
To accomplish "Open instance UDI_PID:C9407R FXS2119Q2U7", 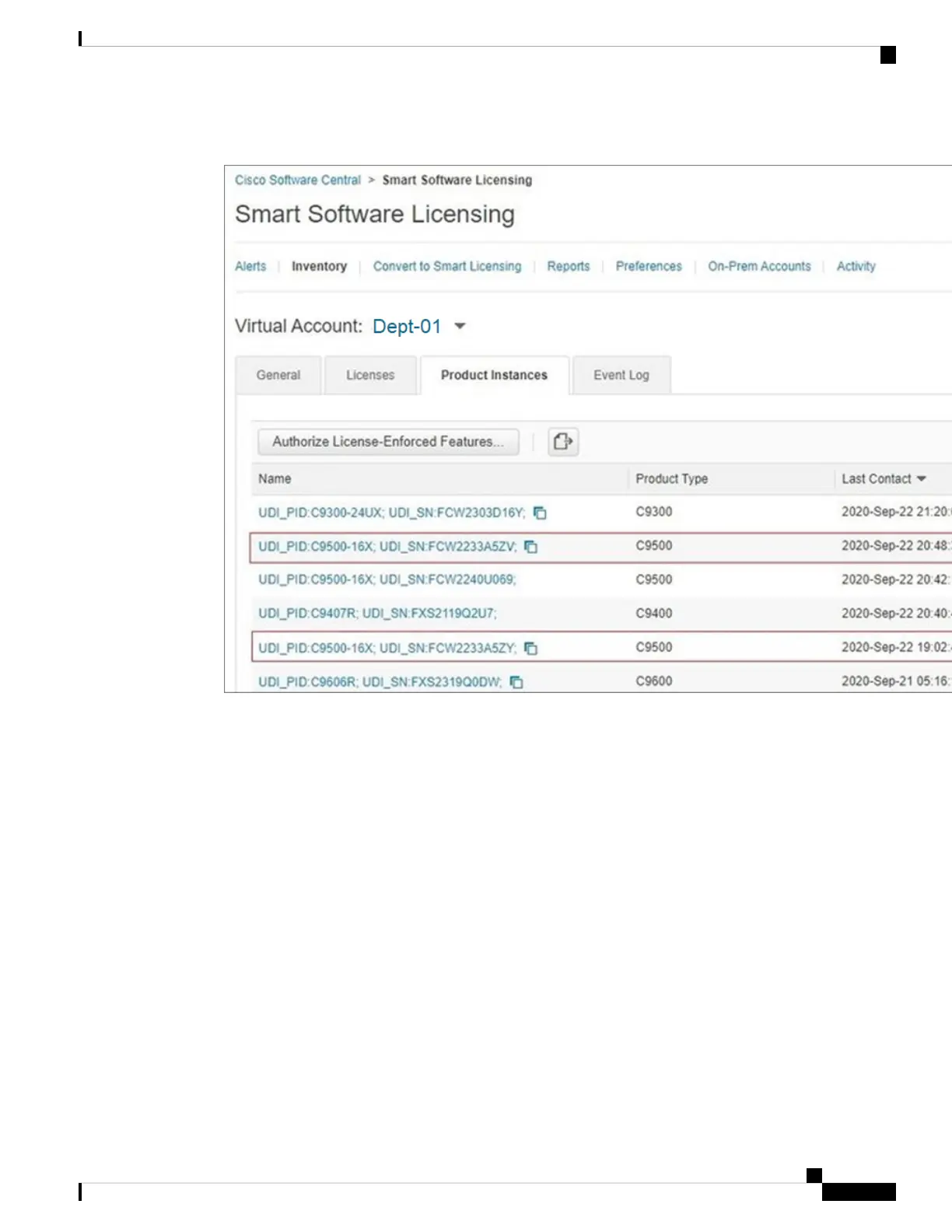I will 377,614.
